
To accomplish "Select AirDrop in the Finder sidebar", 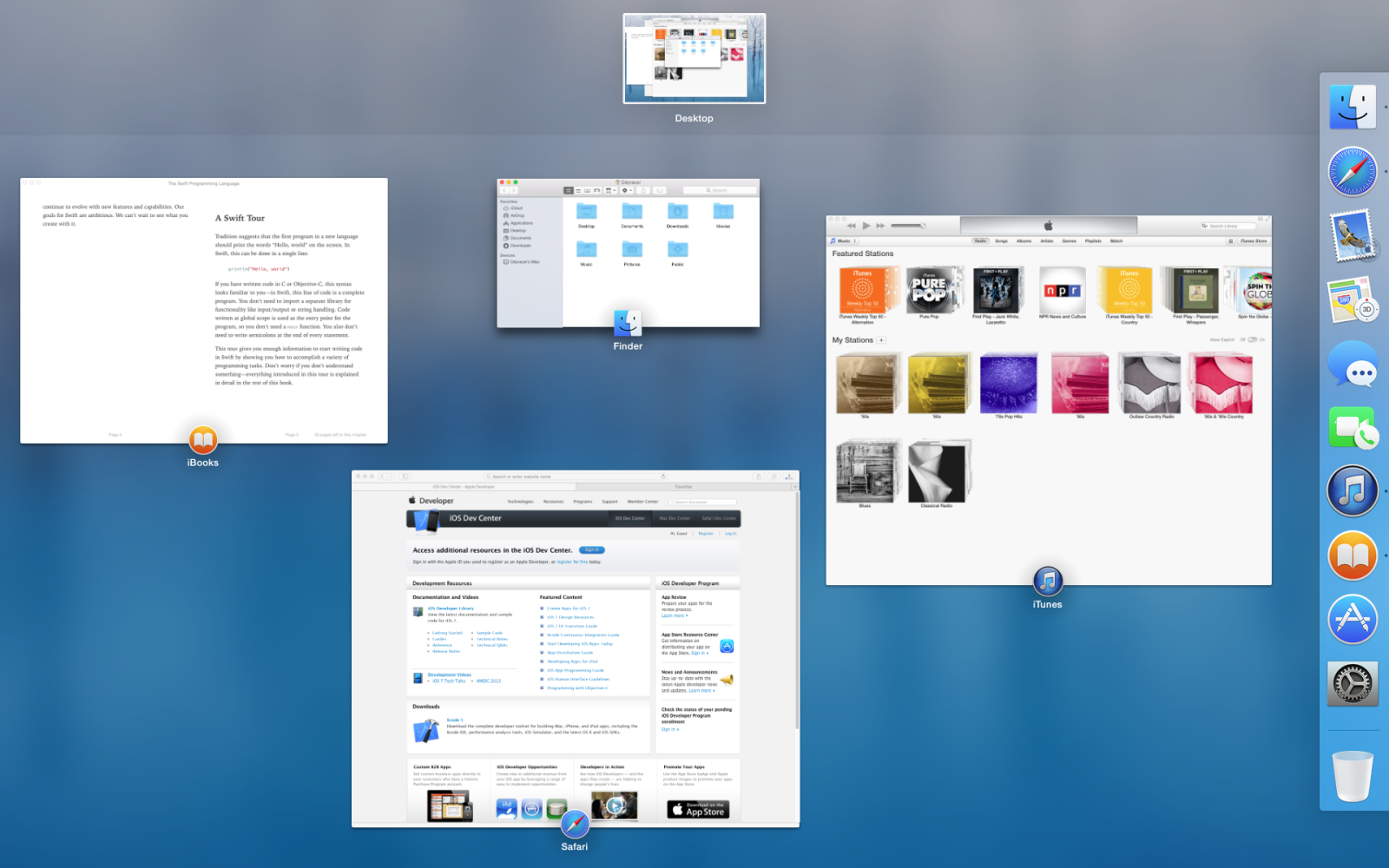I will pyautogui.click(x=517, y=215).
